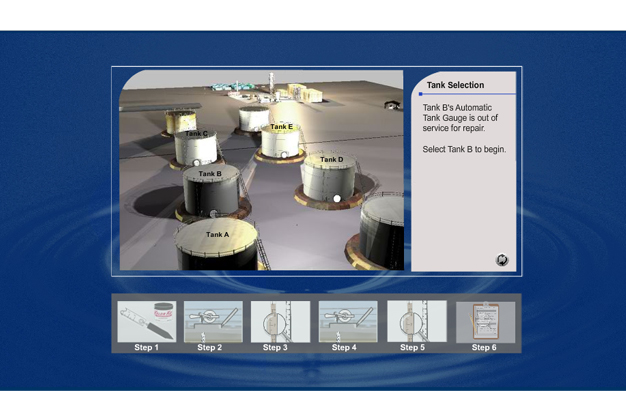This screenshot has height=414, width=626.
Task: Click the circular refresh icon in the panel
Action: click(502, 260)
